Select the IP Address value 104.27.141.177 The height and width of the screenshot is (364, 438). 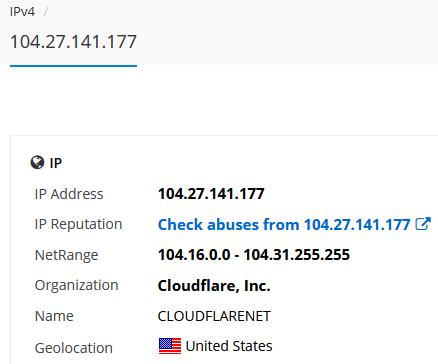click(211, 194)
